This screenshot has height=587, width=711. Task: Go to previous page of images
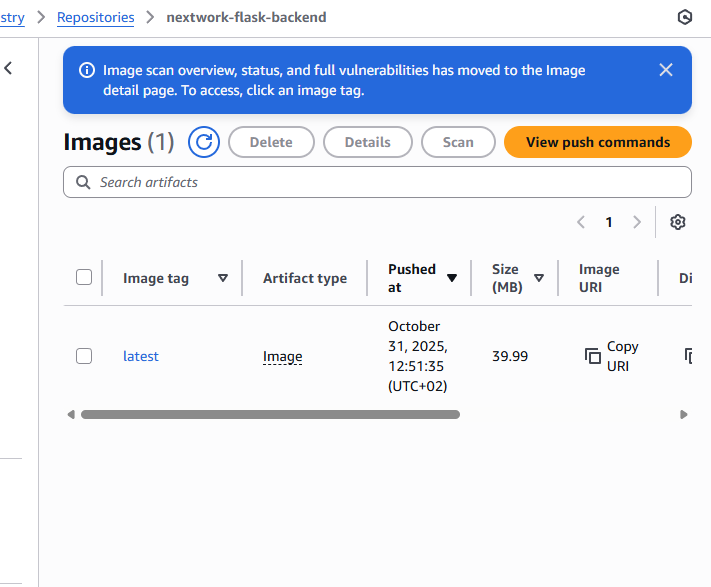(x=581, y=222)
